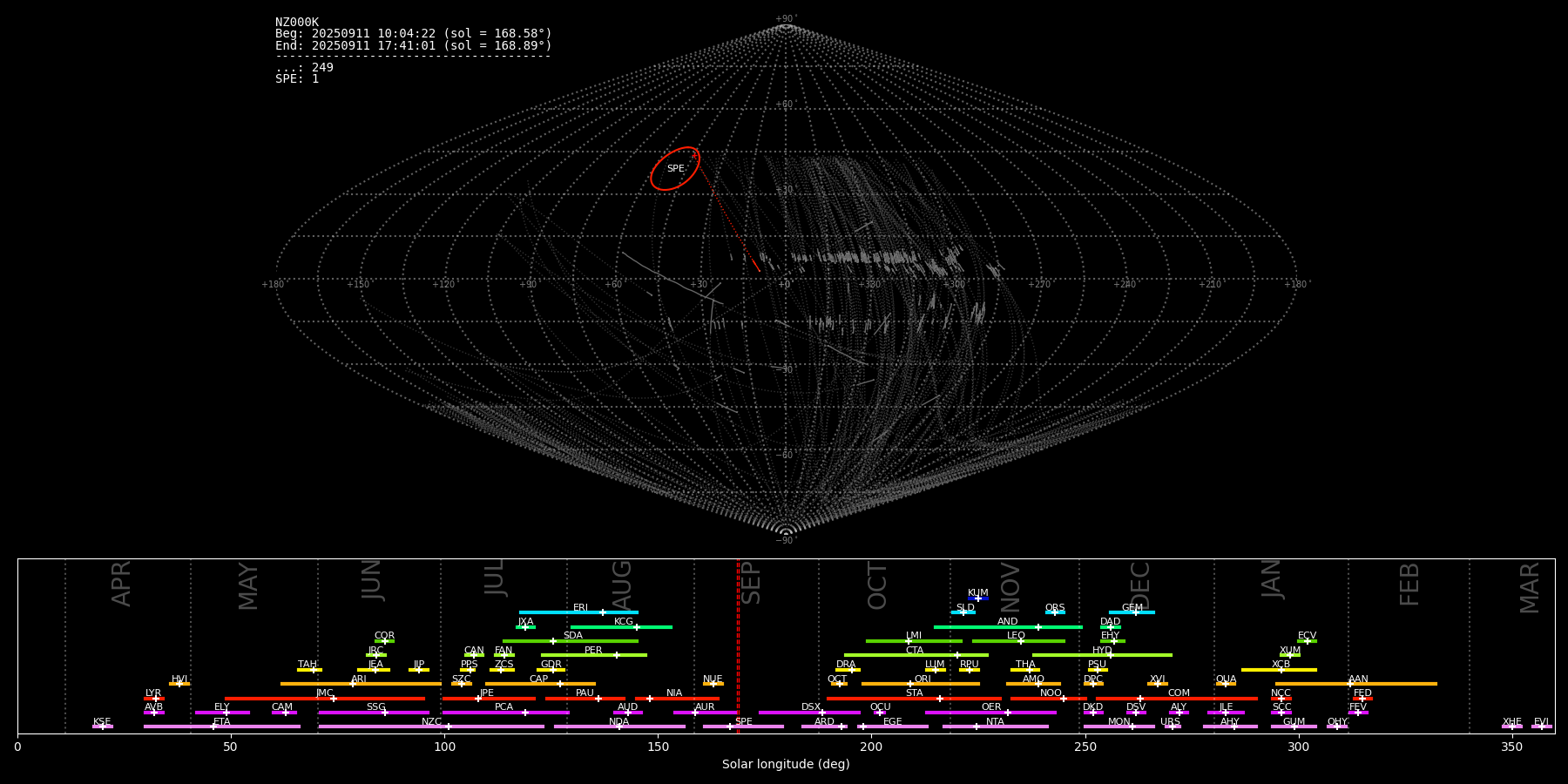
Task: Select the green AND shower bar
Action: click(1008, 626)
